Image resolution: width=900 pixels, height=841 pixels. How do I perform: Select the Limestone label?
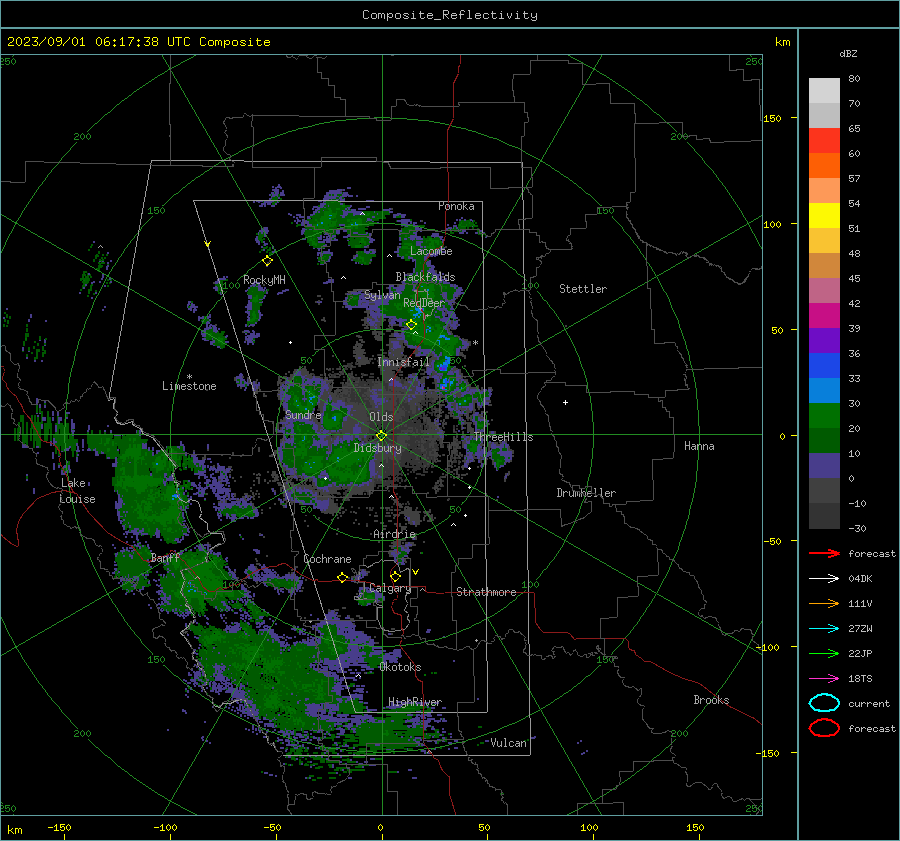tap(189, 386)
